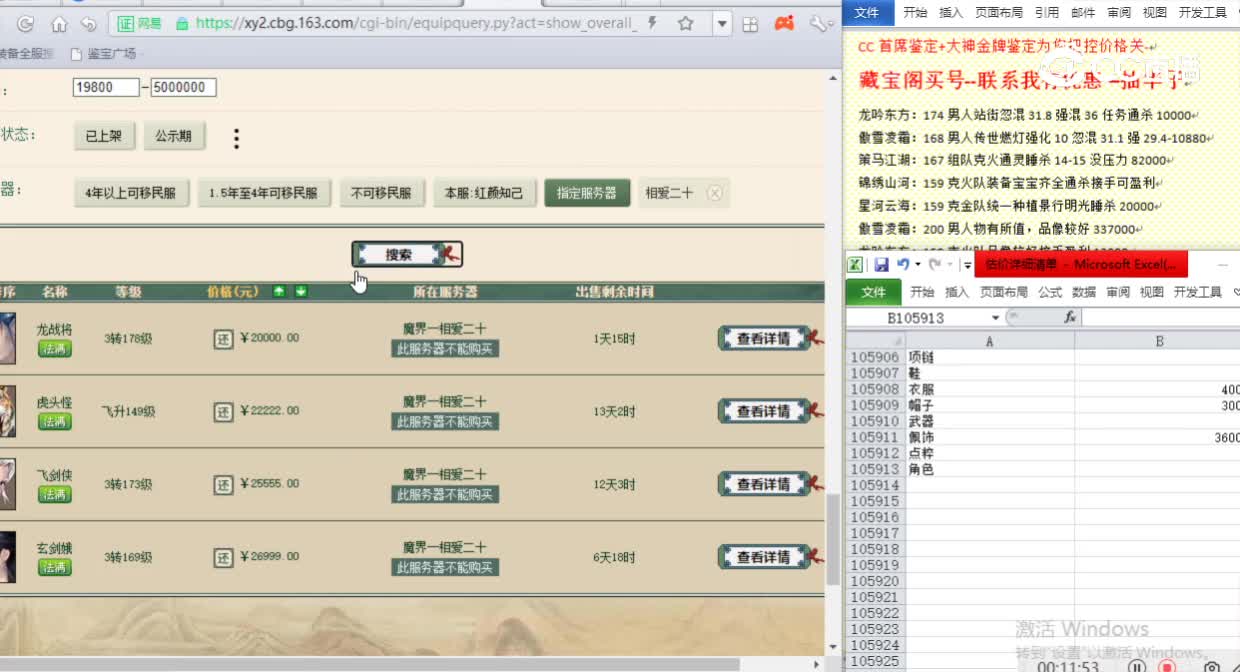Select 本服:红颜知己 server filter
1240x672 pixels.
point(483,193)
